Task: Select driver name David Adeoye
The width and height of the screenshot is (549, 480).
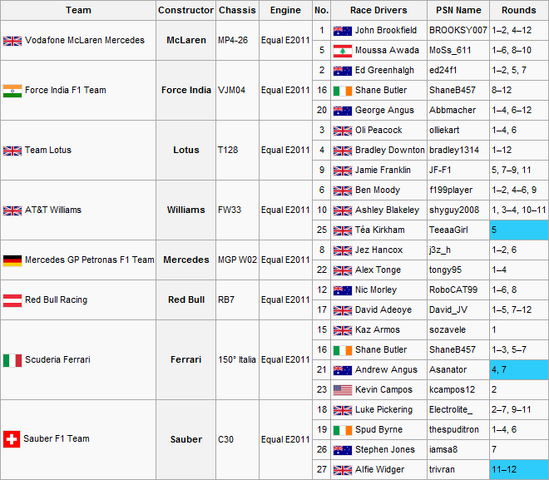Action: click(x=383, y=309)
